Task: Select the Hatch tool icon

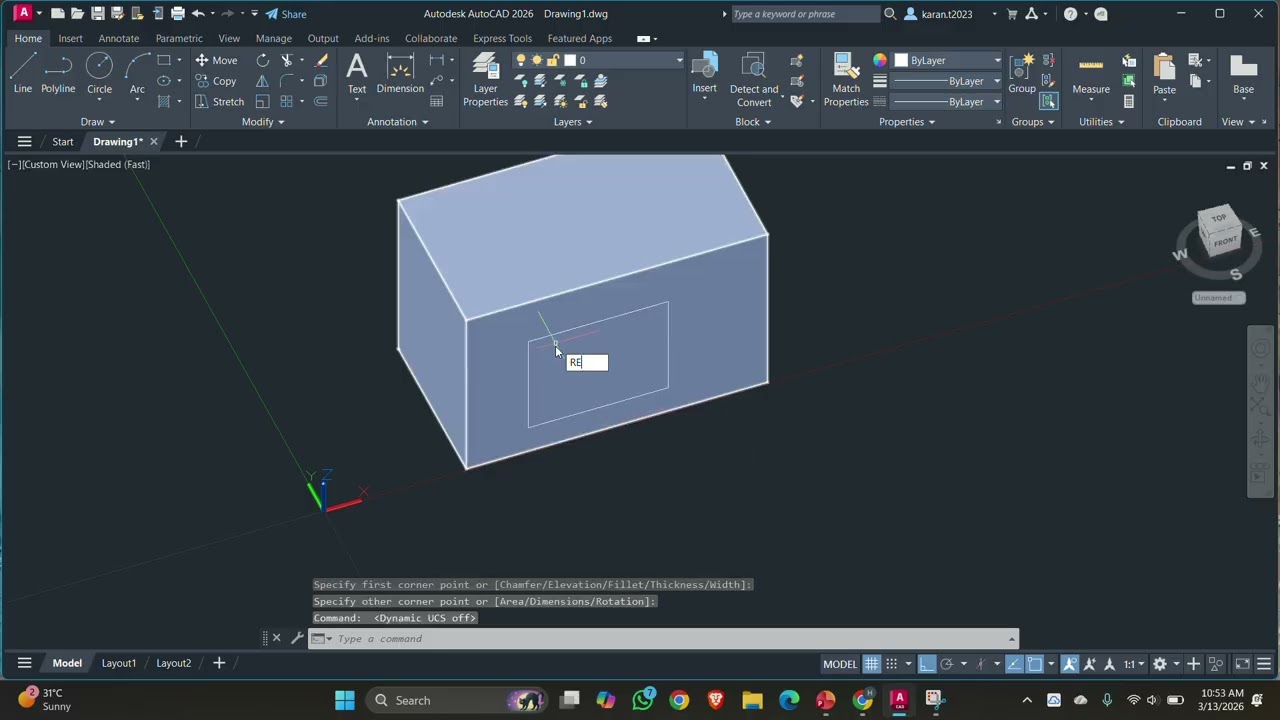Action: 164,101
